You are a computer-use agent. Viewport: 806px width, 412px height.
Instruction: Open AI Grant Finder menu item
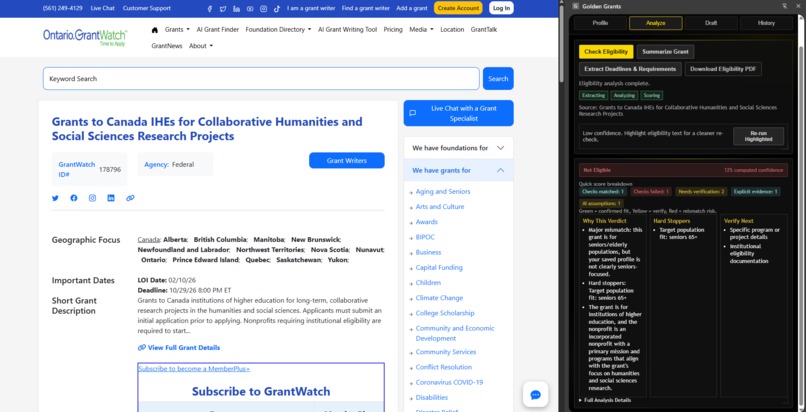click(x=217, y=29)
